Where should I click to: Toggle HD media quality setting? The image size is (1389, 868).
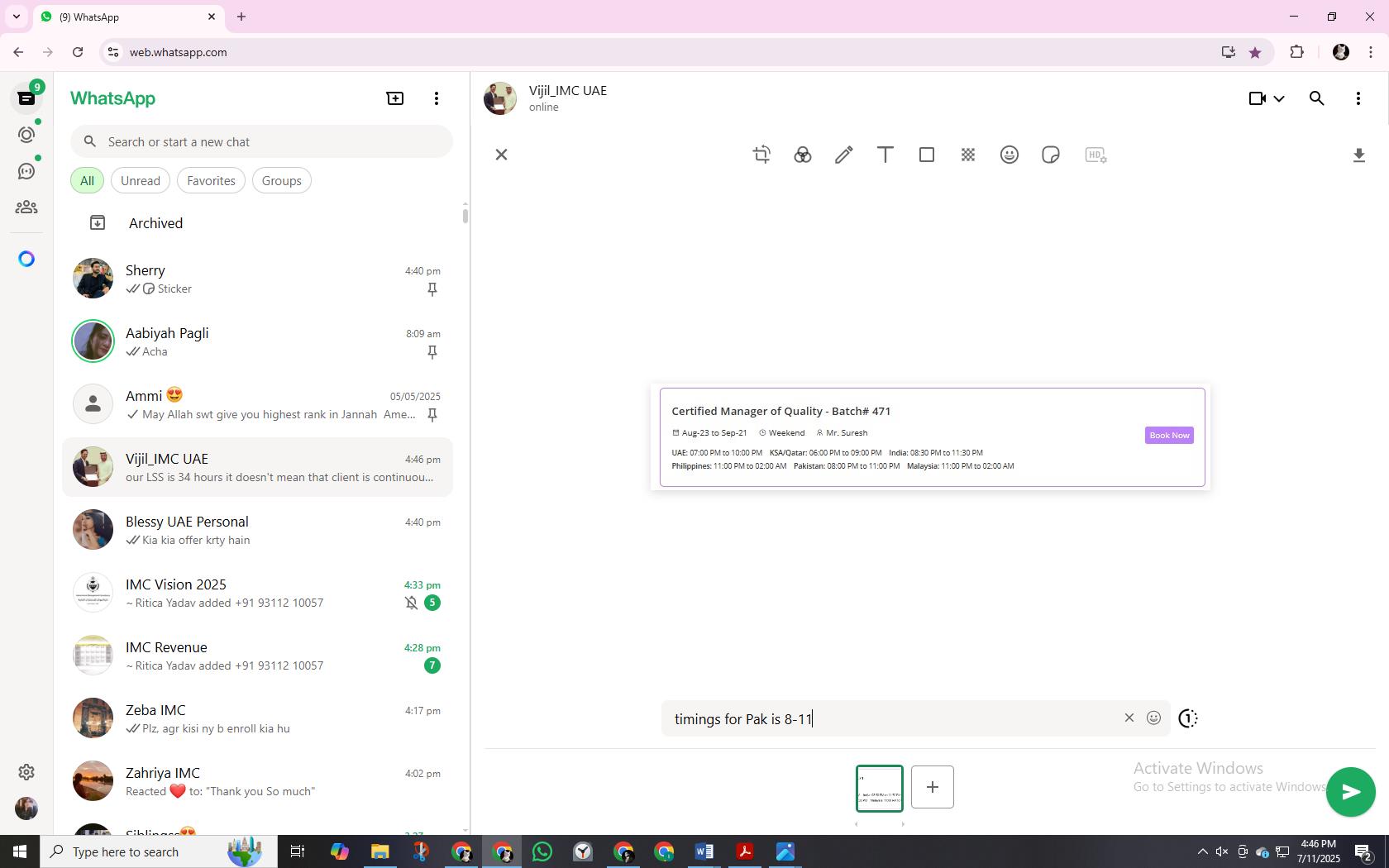click(1095, 155)
